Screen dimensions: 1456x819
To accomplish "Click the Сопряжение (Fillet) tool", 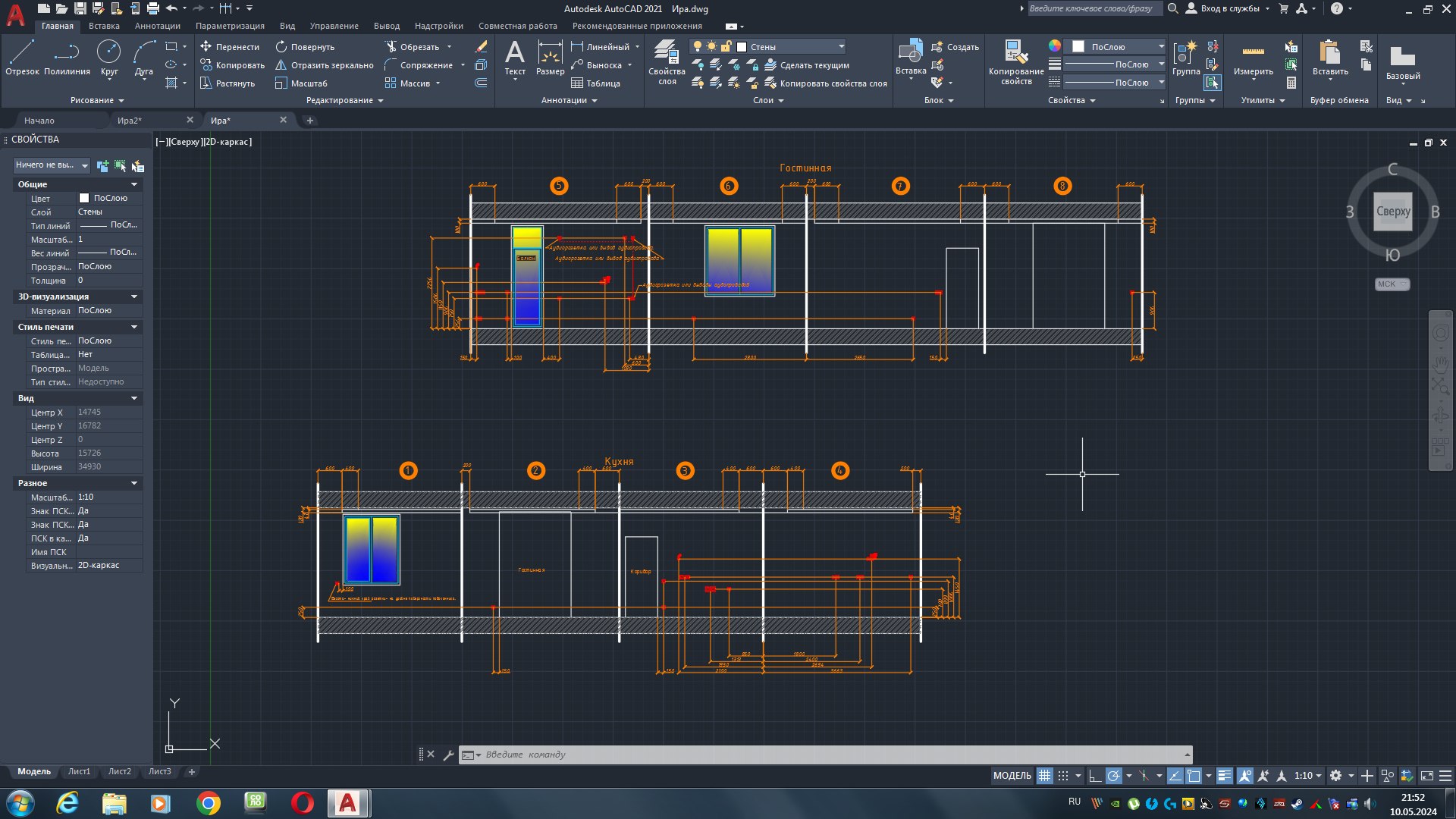I will coord(419,65).
